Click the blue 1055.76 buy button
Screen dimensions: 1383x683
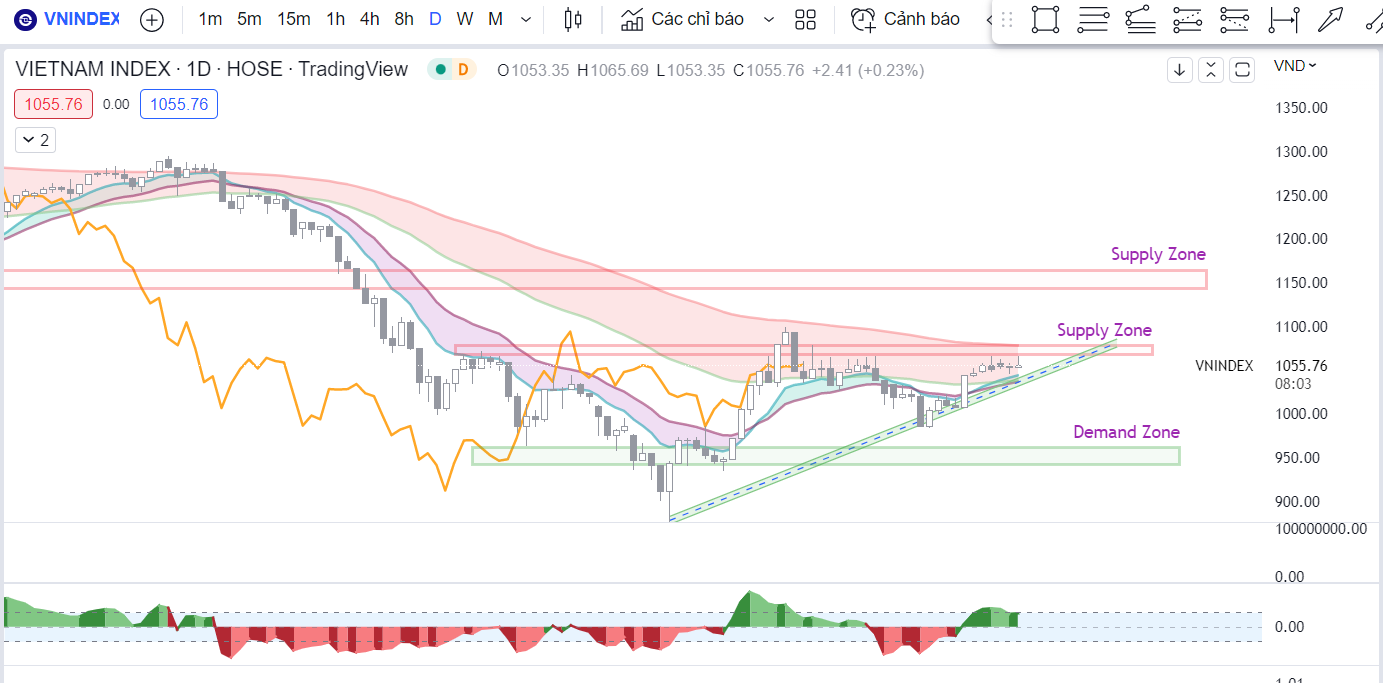pyautogui.click(x=179, y=104)
